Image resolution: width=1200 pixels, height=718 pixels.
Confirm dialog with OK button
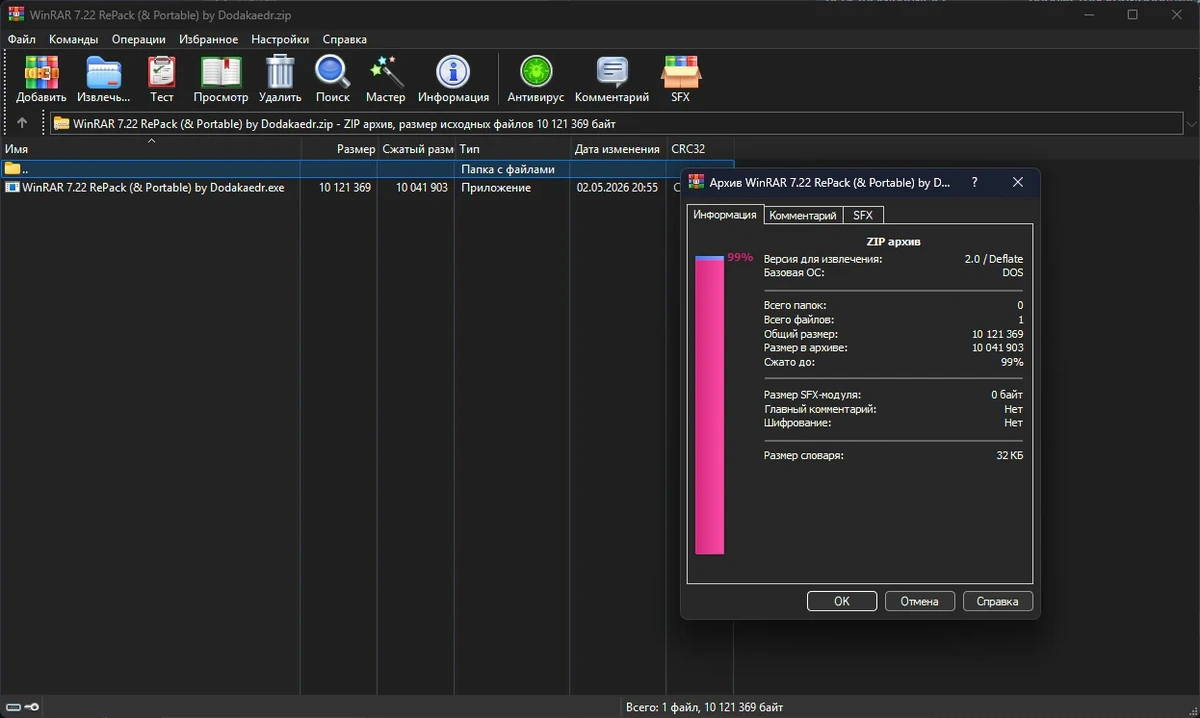pos(841,601)
